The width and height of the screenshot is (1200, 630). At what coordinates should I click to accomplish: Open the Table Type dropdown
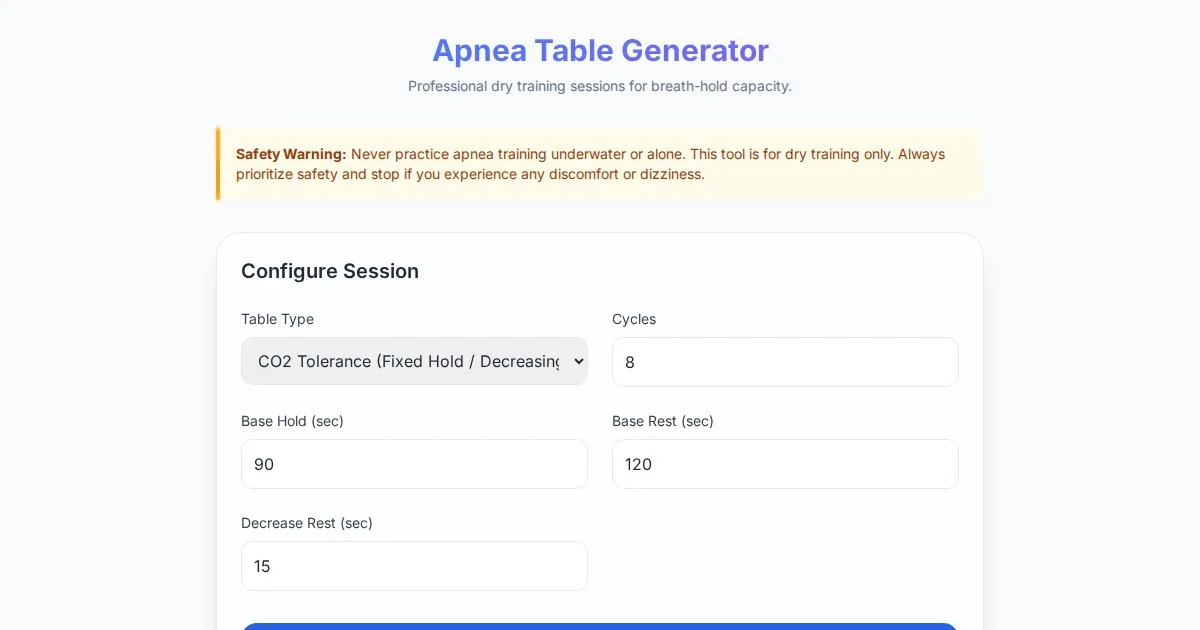(x=414, y=361)
